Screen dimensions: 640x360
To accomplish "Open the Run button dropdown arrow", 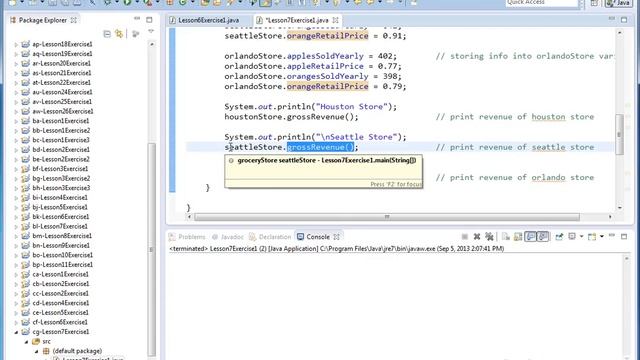I will (x=136, y=3).
